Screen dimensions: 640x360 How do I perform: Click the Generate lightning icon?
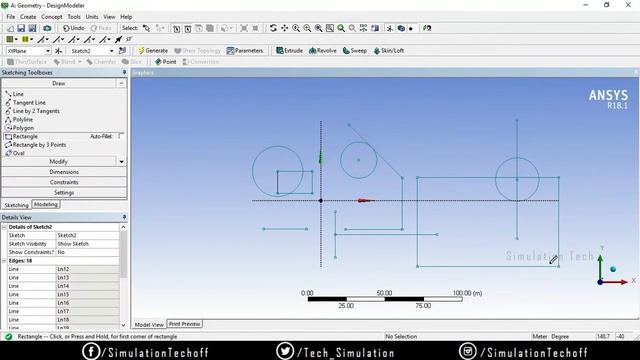[x=142, y=51]
